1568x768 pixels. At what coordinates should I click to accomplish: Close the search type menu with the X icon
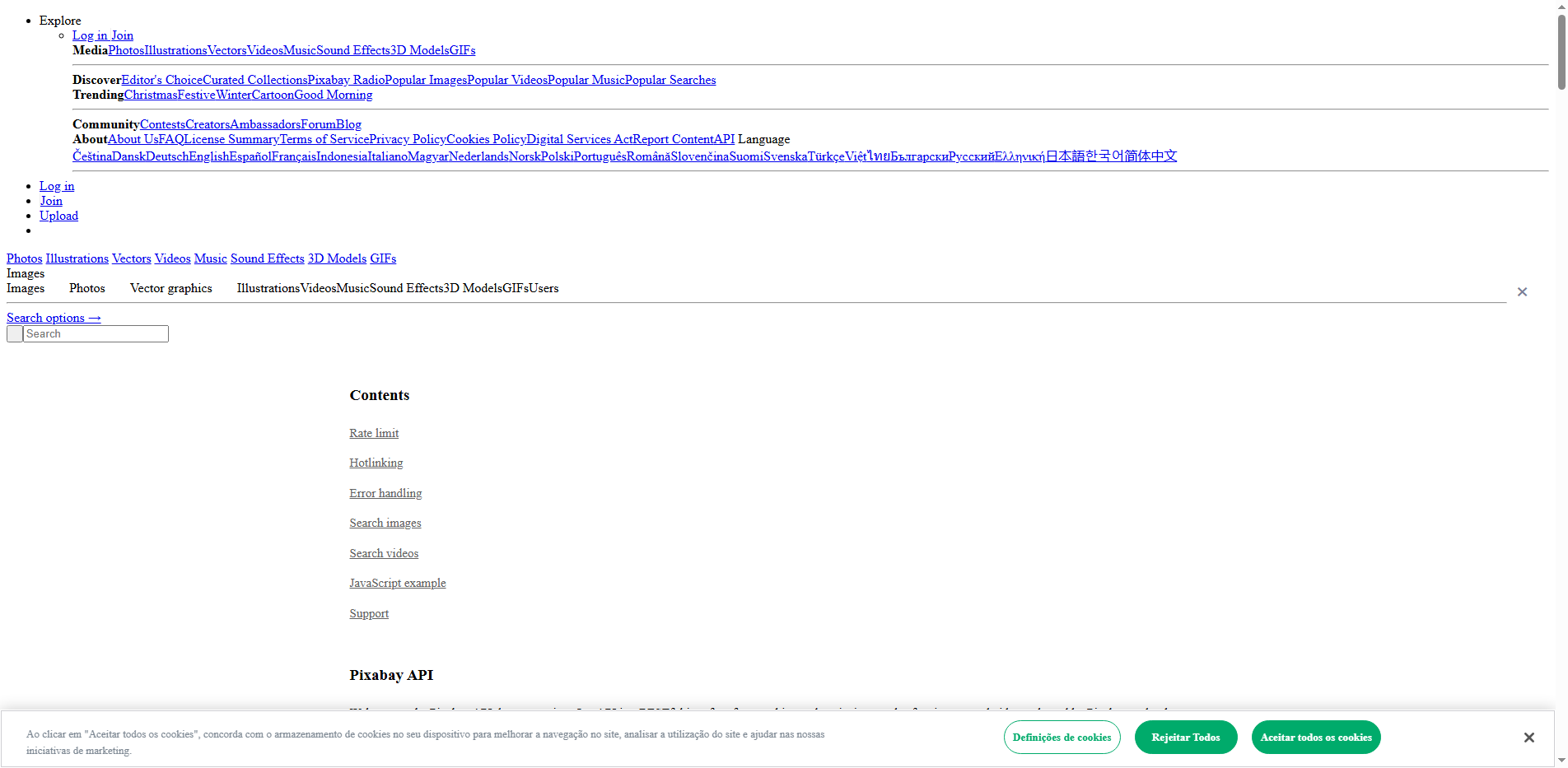point(1522,292)
